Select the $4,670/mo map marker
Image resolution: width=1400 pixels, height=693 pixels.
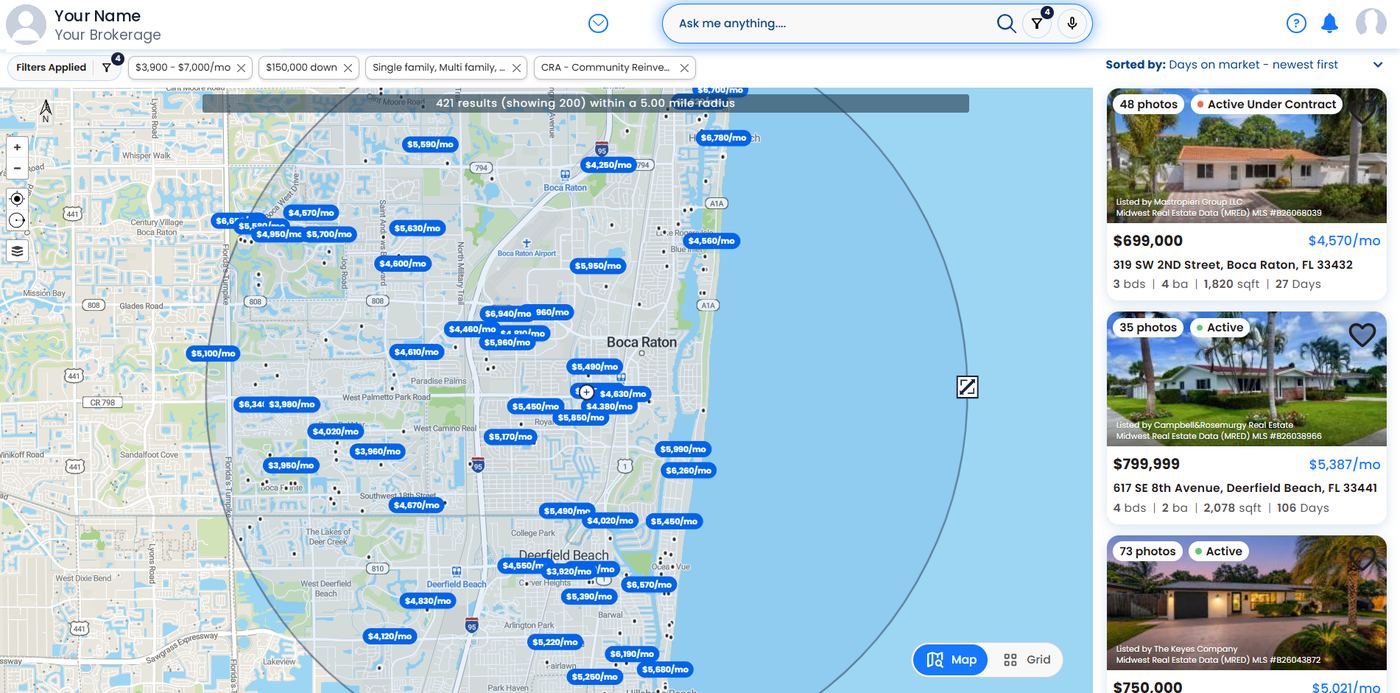point(416,505)
